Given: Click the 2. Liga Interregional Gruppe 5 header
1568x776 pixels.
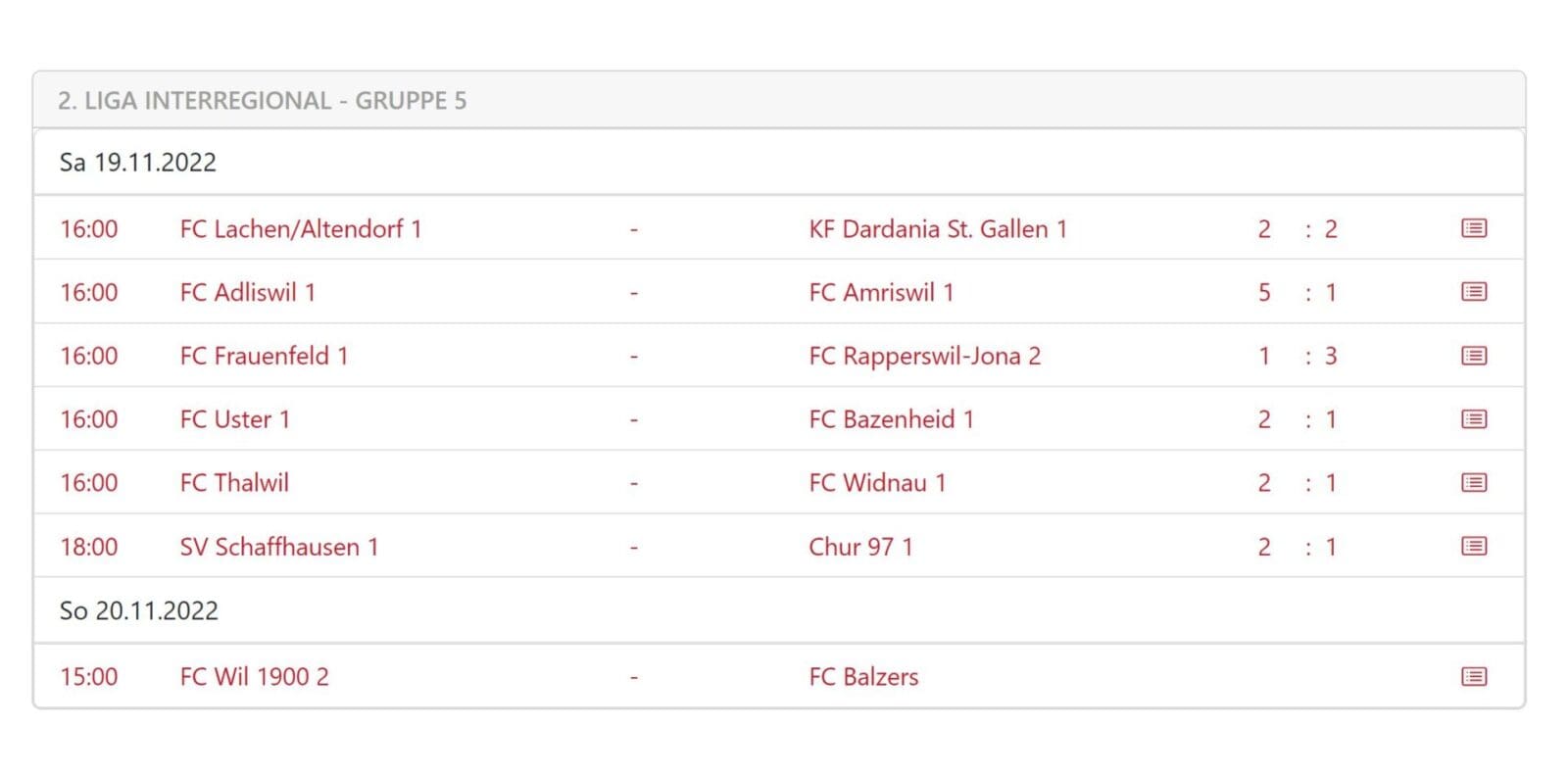Looking at the screenshot, I should coord(262,101).
